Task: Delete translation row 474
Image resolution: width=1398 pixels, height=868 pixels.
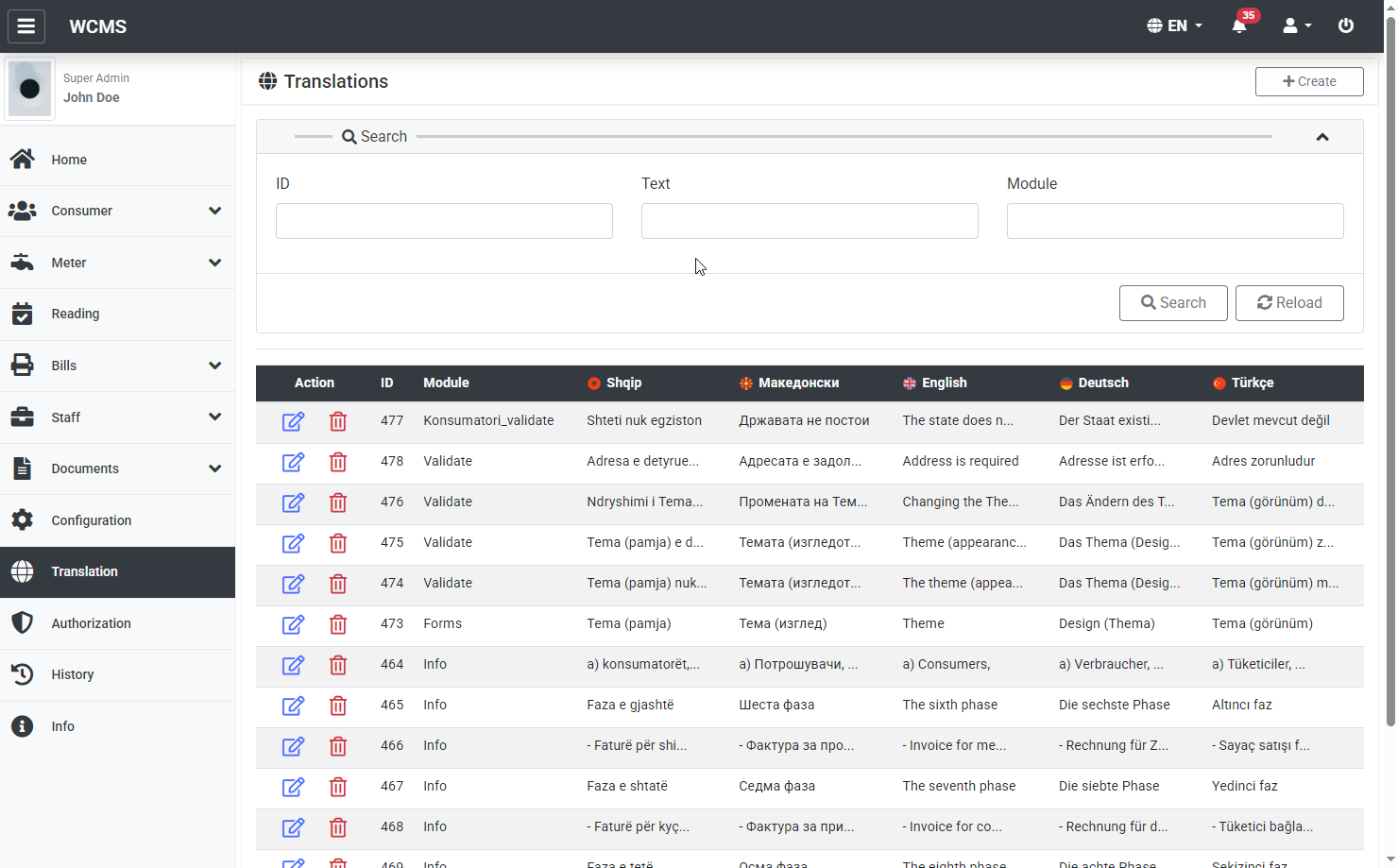Action: tap(338, 584)
